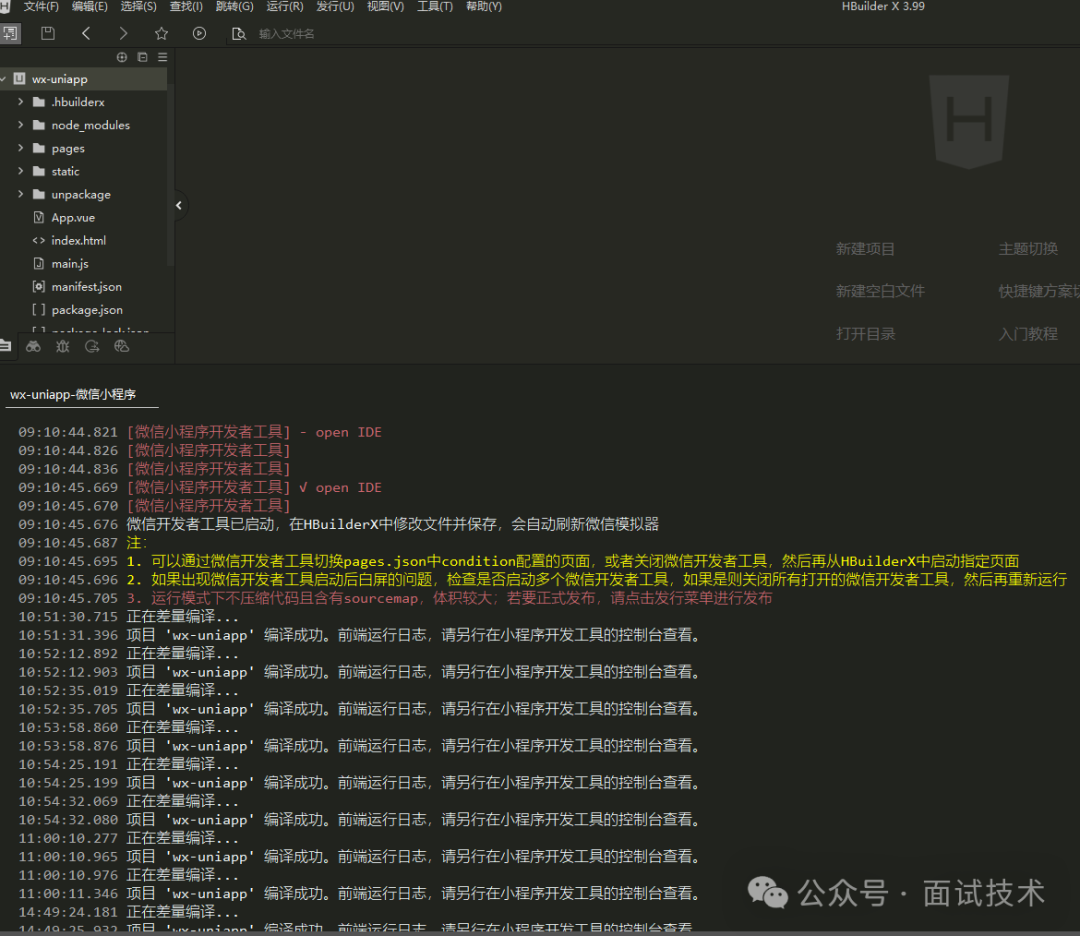The height and width of the screenshot is (936, 1080).
Task: Click the App.vue file icon
Action: click(x=39, y=218)
